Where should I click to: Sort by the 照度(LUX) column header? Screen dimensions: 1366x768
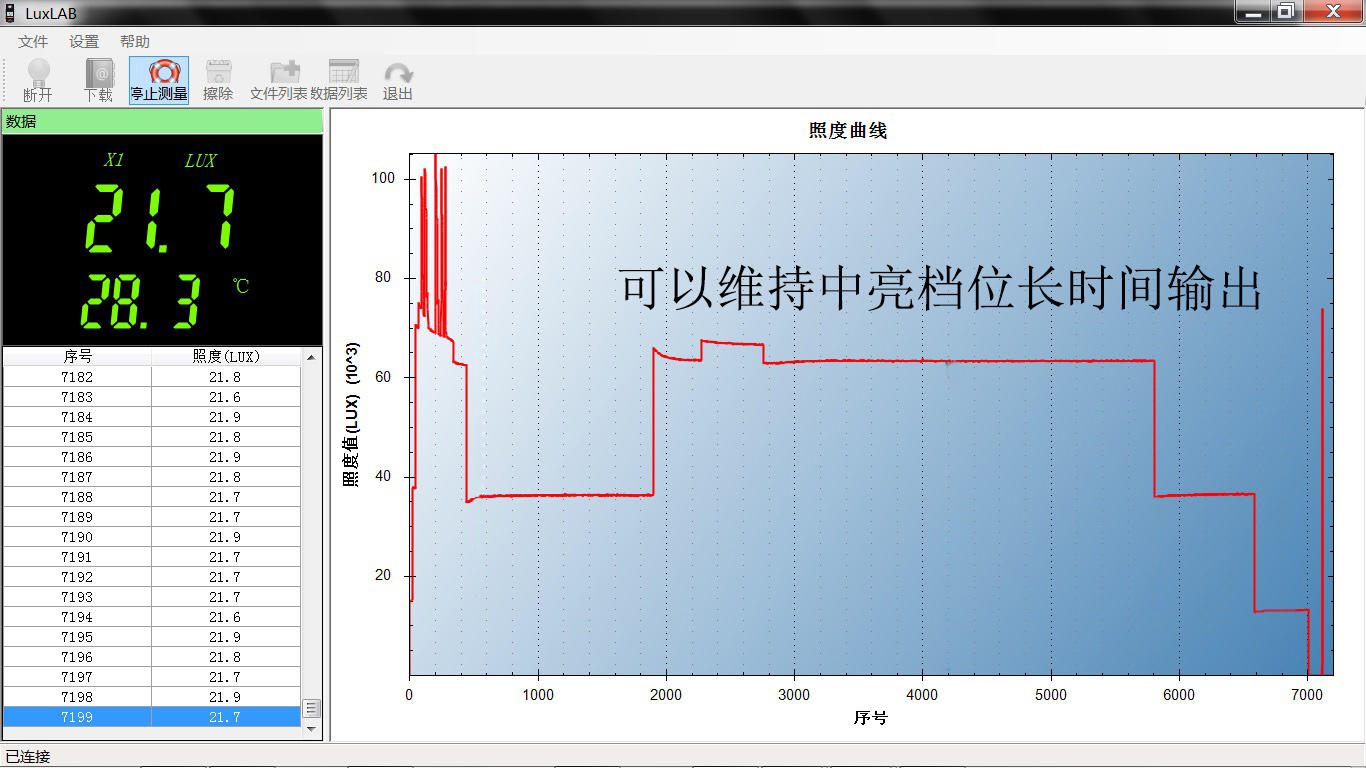coord(224,356)
